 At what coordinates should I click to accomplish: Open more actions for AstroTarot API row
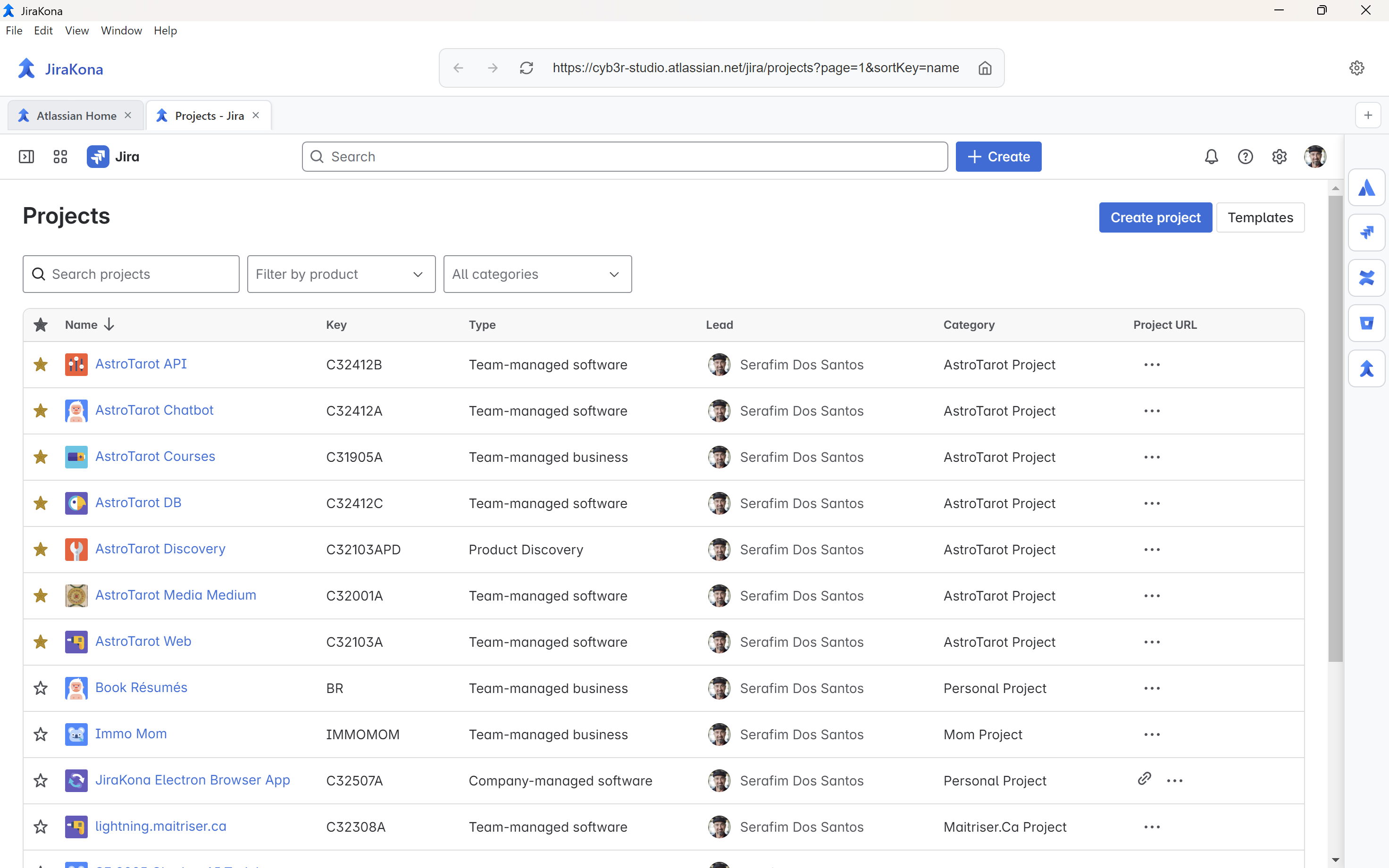1151,365
